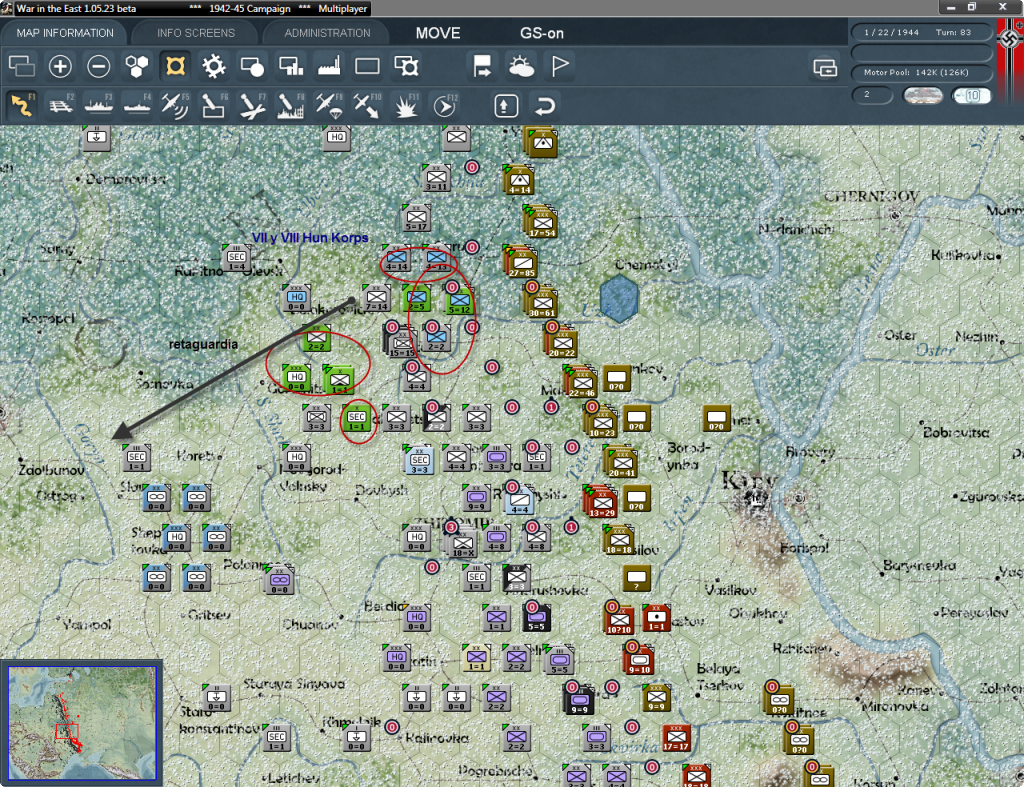The image size is (1024, 787).
Task: Select the SEC 1=4 unit near Rakitno
Action: click(x=236, y=257)
